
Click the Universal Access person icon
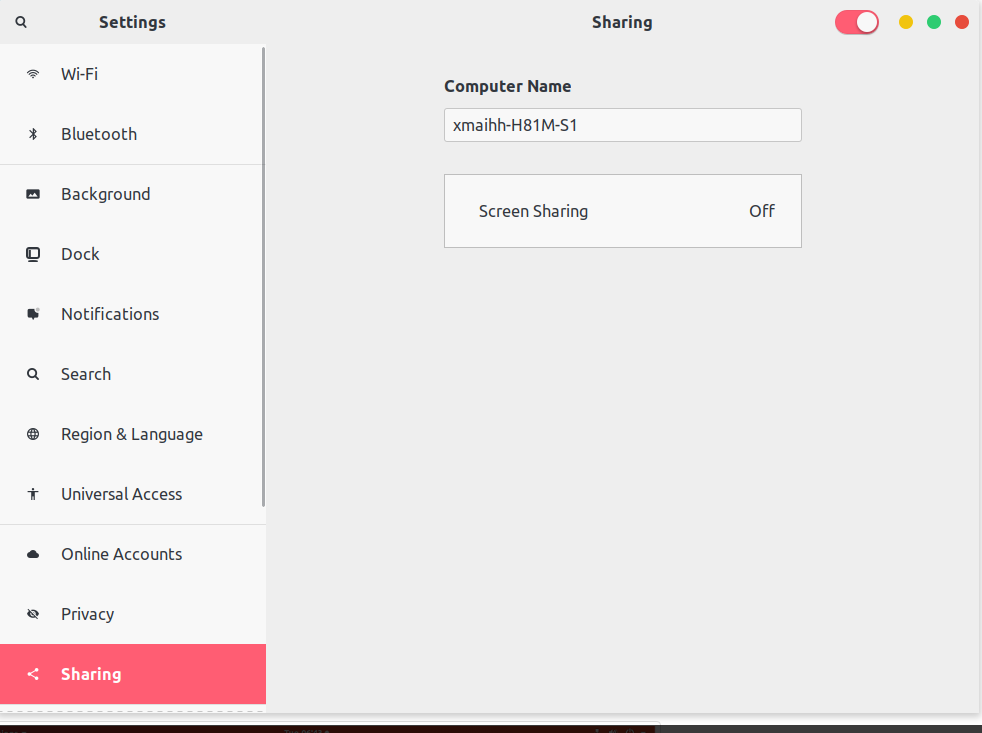33,494
